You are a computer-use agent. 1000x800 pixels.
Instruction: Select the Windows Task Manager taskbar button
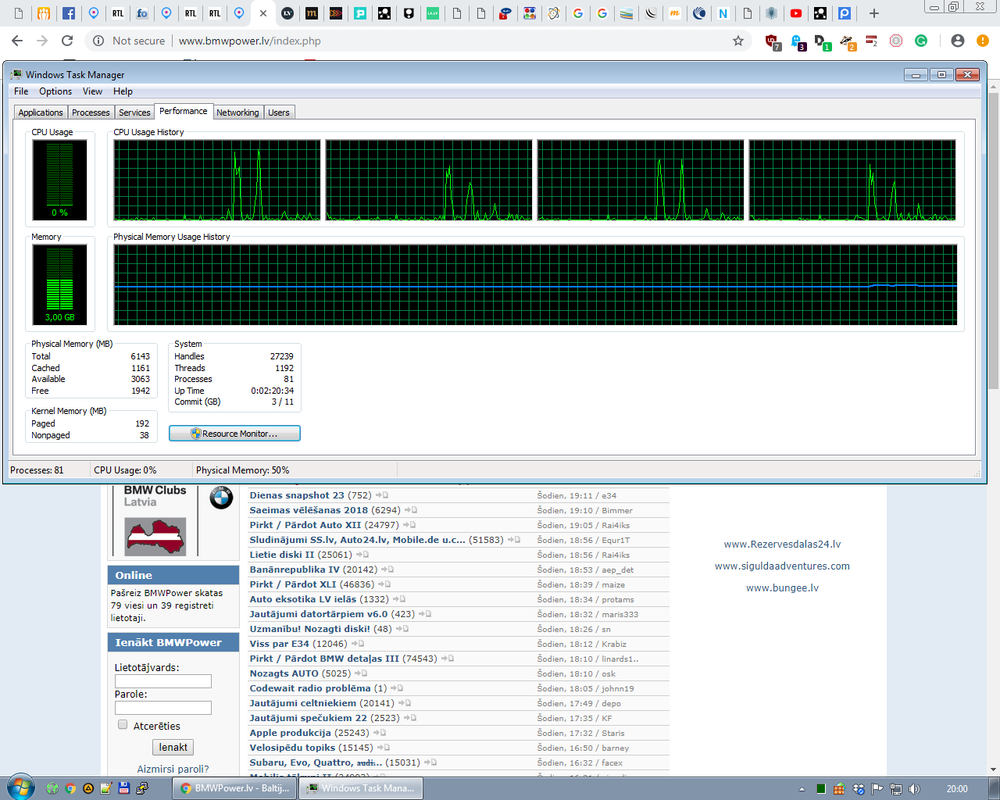pyautogui.click(x=362, y=788)
